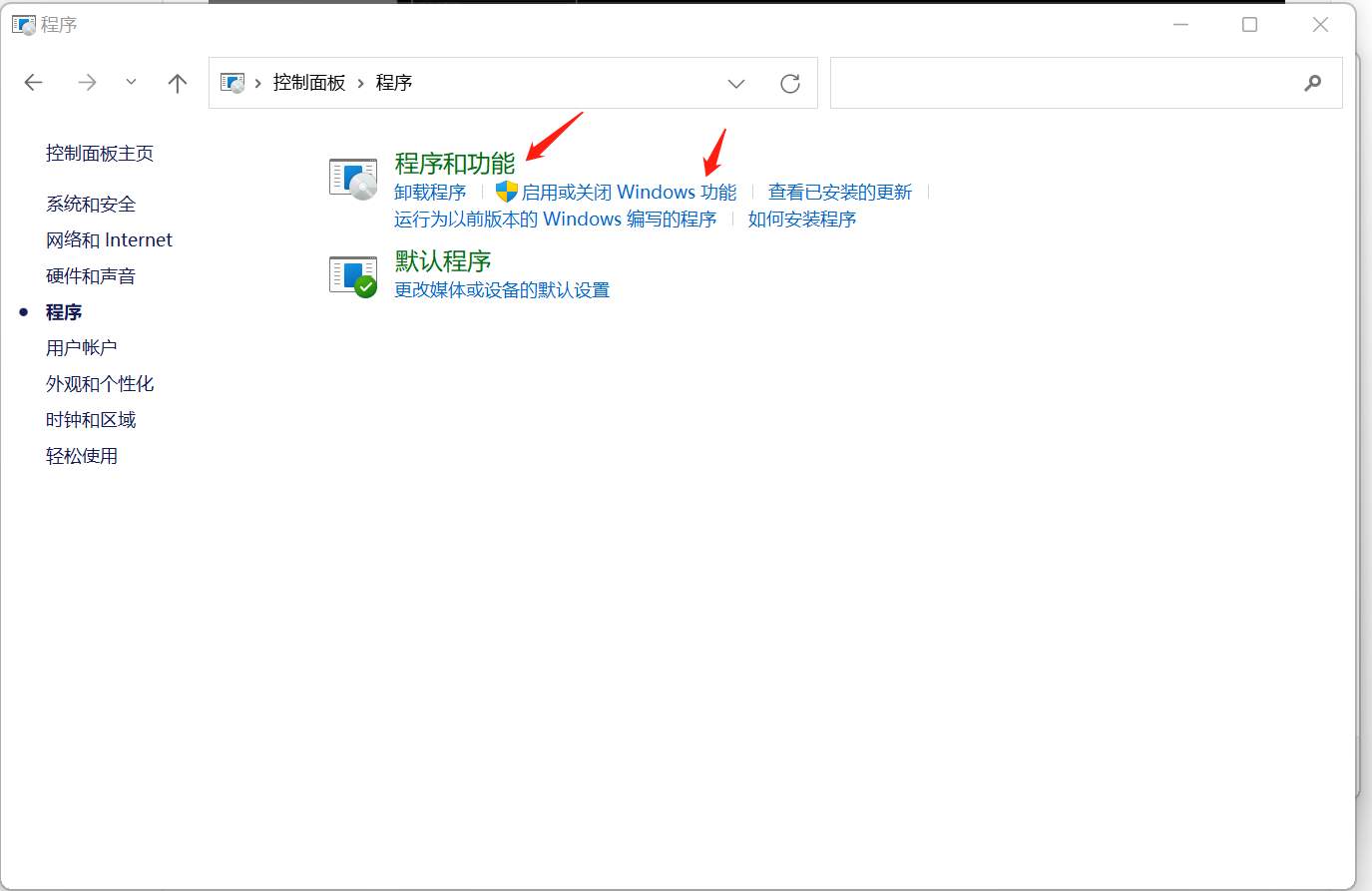Click the shield icon before 启用或关闭 Windows 功能
The height and width of the screenshot is (891, 1372).
[507, 192]
